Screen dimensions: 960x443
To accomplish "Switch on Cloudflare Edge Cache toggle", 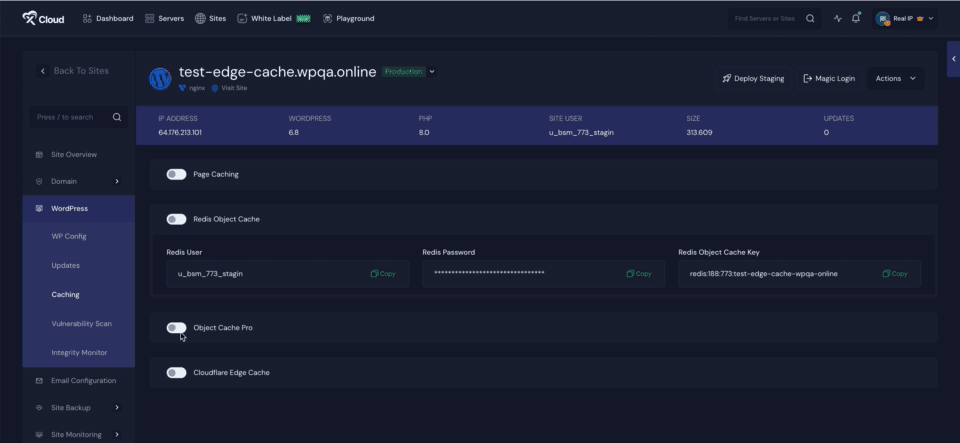I will tap(176, 372).
